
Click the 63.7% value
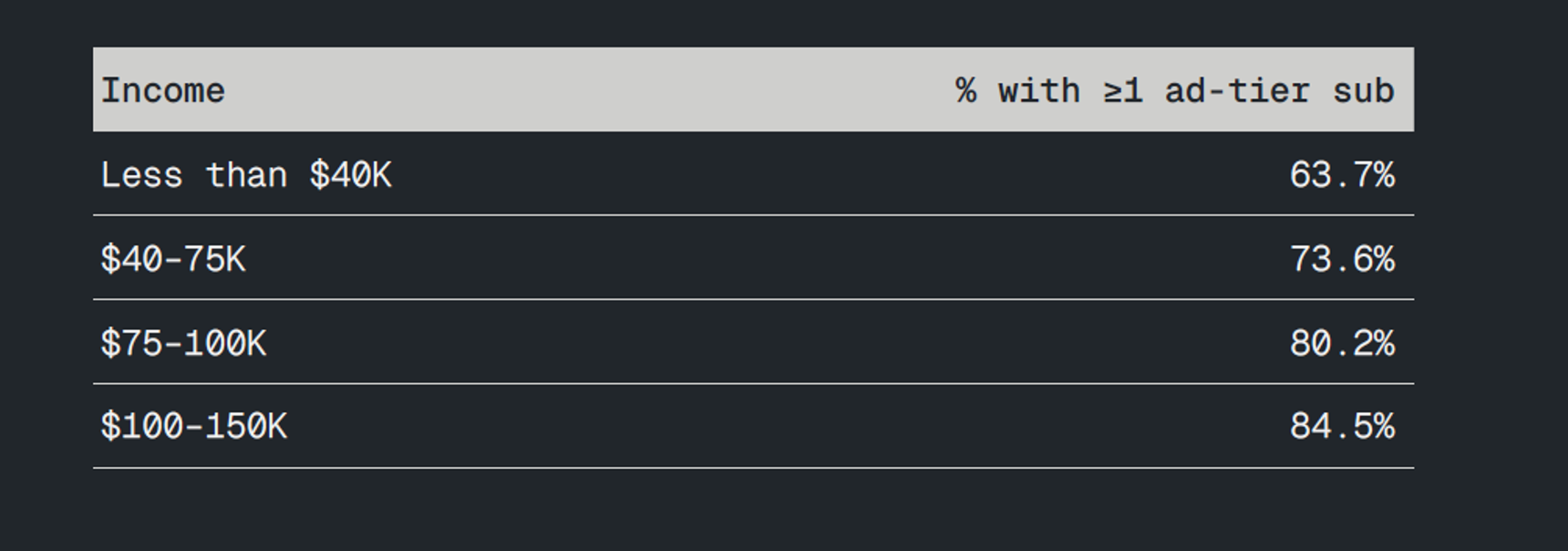click(x=1342, y=174)
